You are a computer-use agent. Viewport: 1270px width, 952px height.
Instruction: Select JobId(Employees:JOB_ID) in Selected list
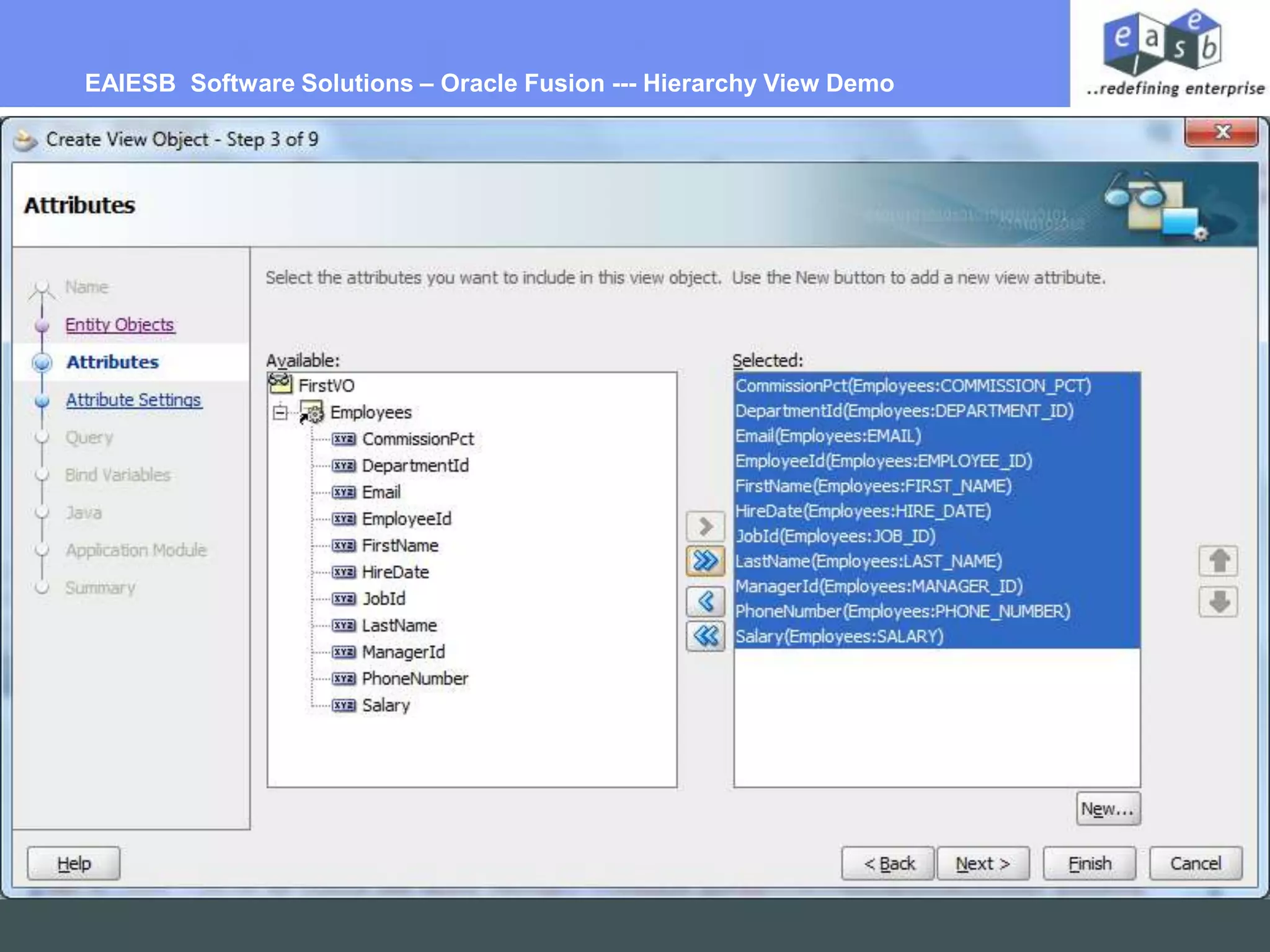tap(936, 536)
